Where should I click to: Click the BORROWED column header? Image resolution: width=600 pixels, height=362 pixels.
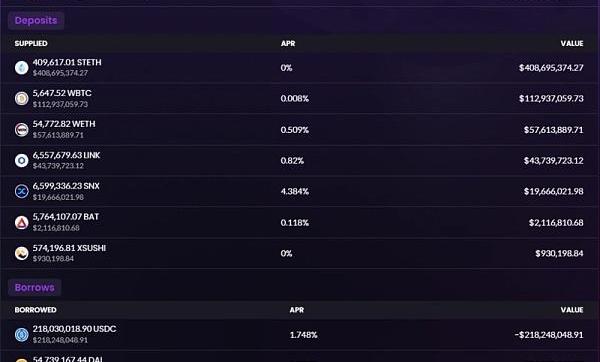tap(35, 310)
